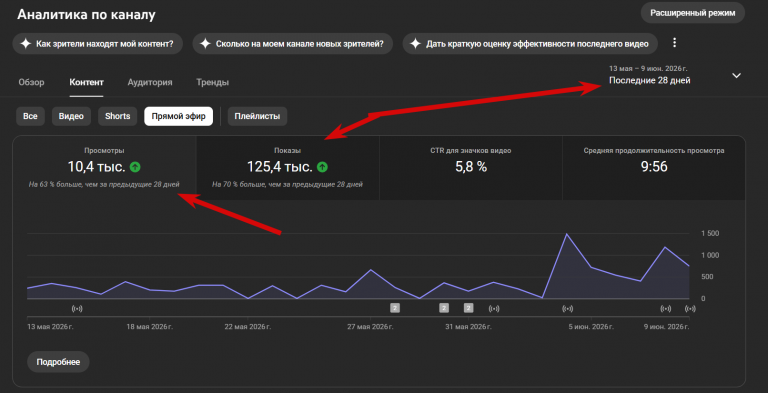Click green up-arrow icon next to Просмотры

pos(135,167)
